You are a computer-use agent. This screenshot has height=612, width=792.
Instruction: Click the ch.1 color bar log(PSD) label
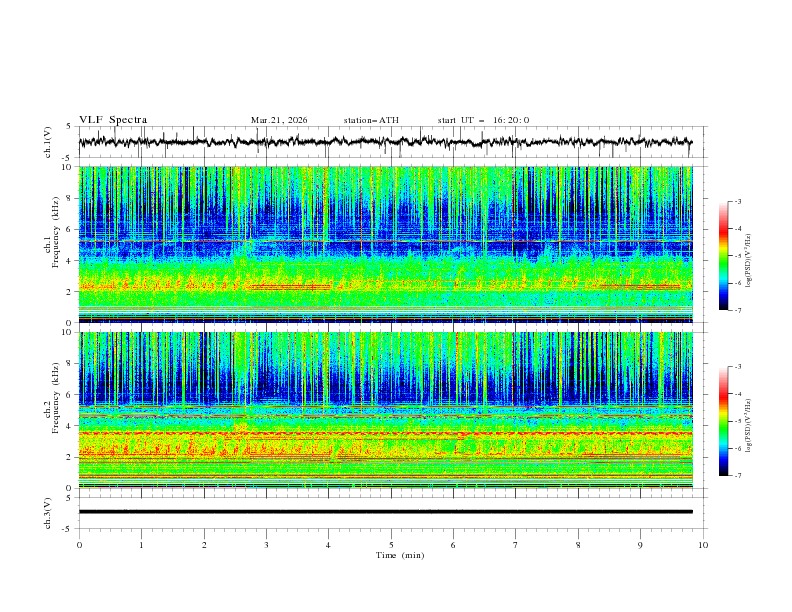749,261
